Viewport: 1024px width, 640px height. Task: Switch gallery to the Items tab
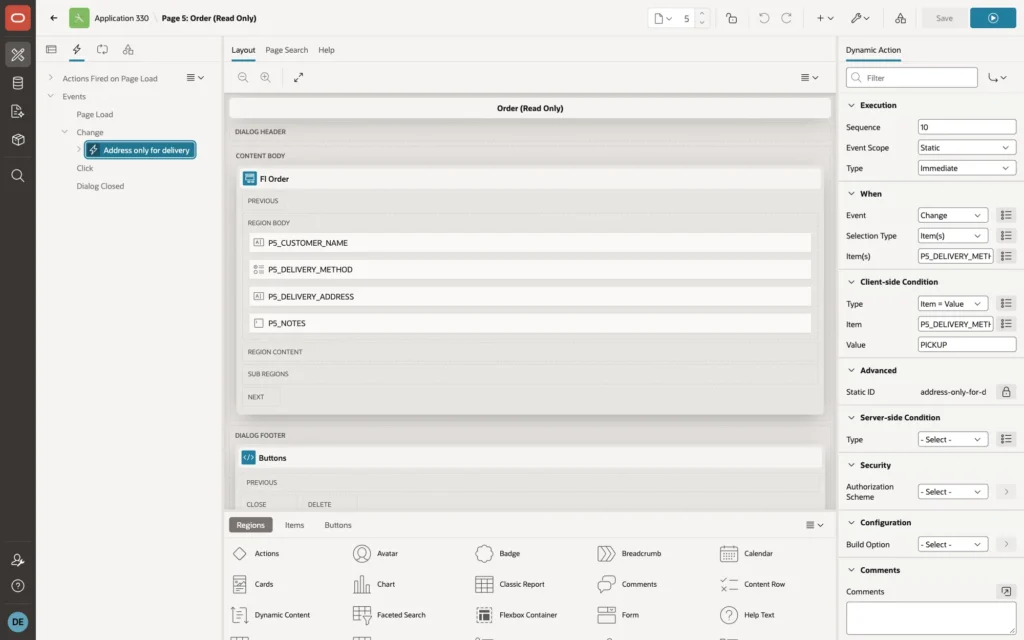pos(295,525)
